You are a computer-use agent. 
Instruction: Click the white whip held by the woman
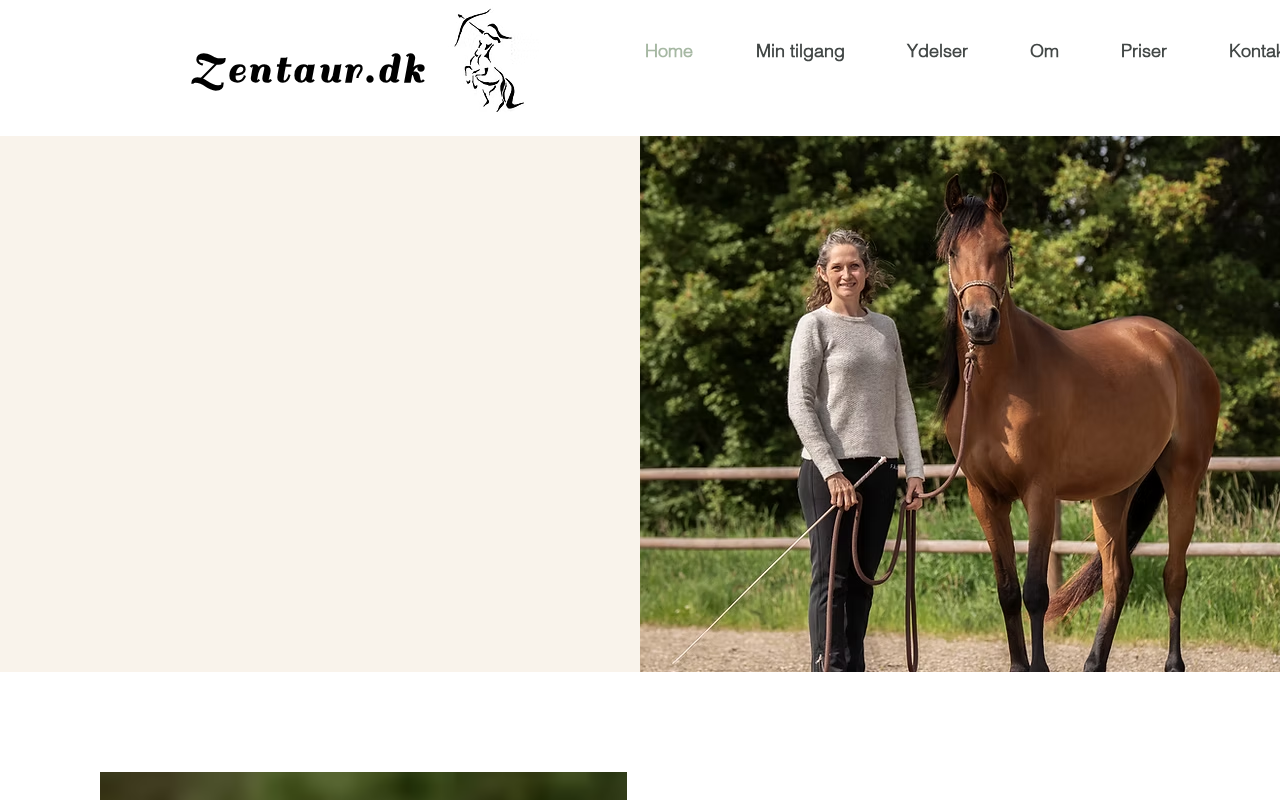click(x=778, y=562)
